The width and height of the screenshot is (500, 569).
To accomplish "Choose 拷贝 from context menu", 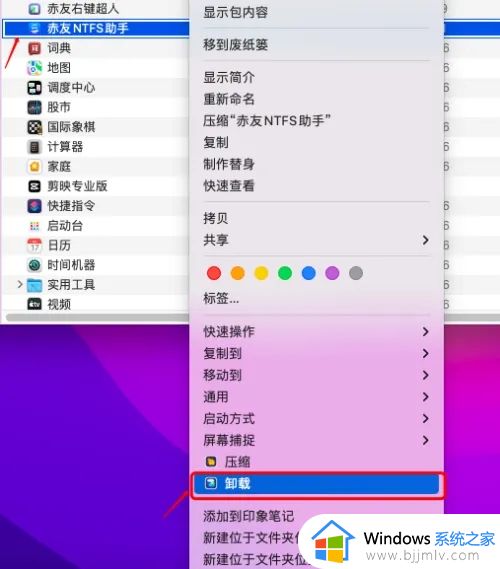I will pos(216,218).
